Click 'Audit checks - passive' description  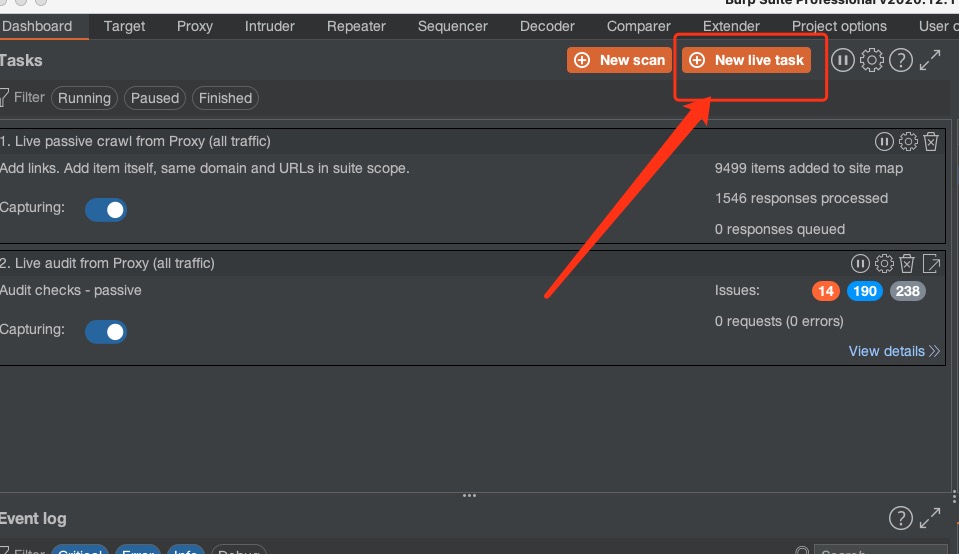(x=71, y=290)
